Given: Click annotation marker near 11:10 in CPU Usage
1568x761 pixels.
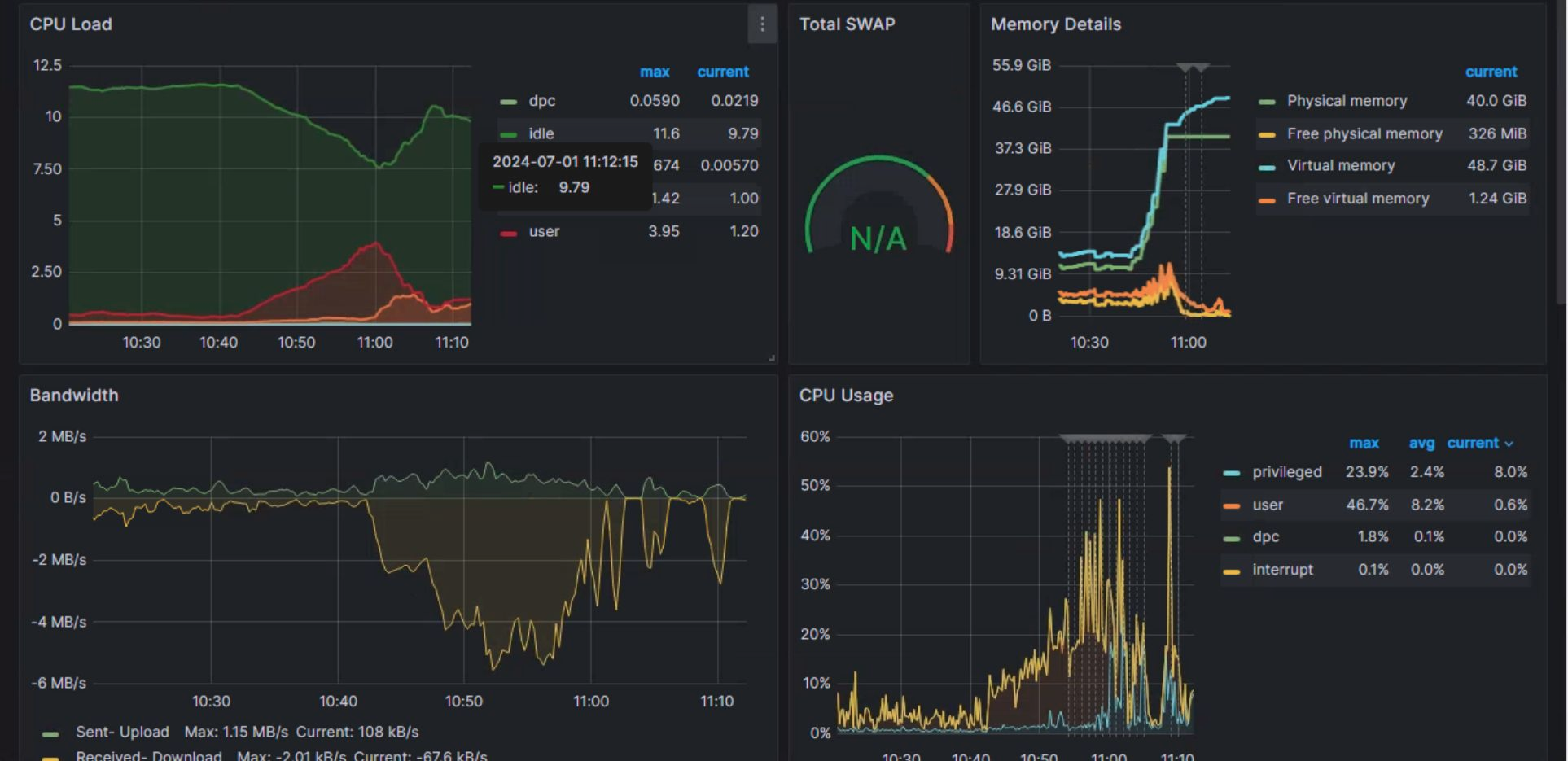Looking at the screenshot, I should [1173, 440].
